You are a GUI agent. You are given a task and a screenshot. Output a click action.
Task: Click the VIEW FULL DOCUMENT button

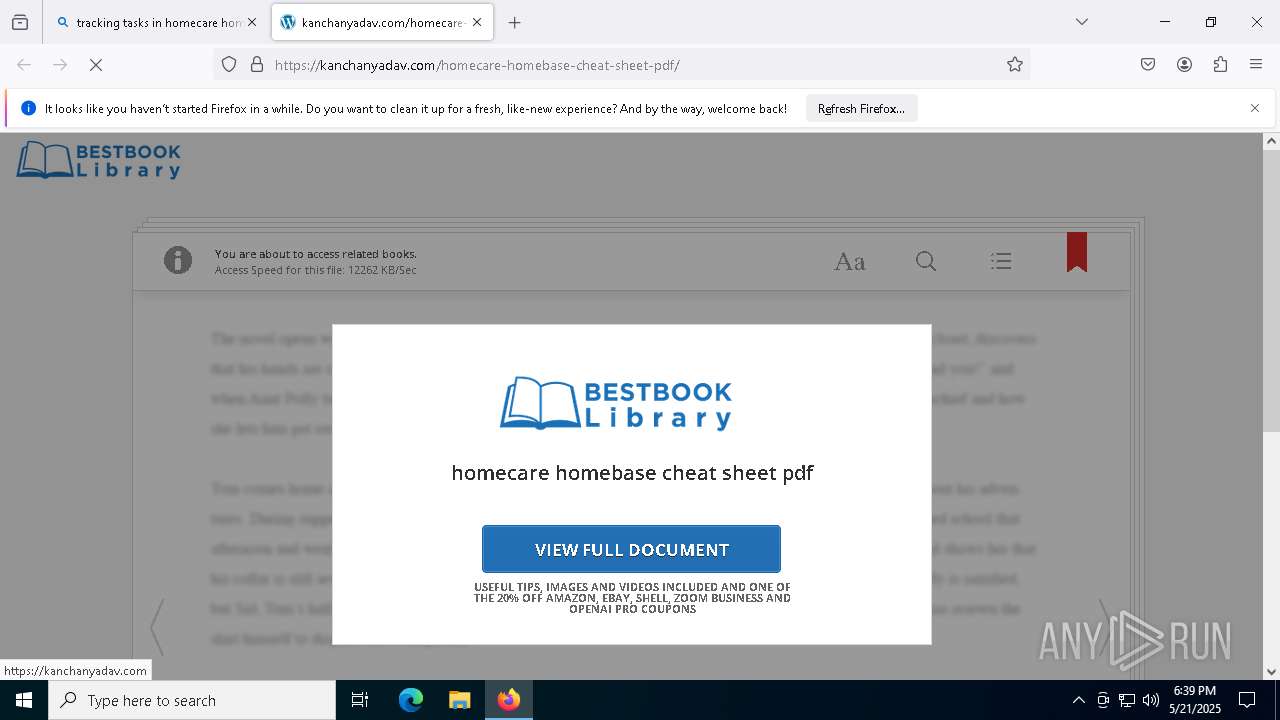coord(631,549)
